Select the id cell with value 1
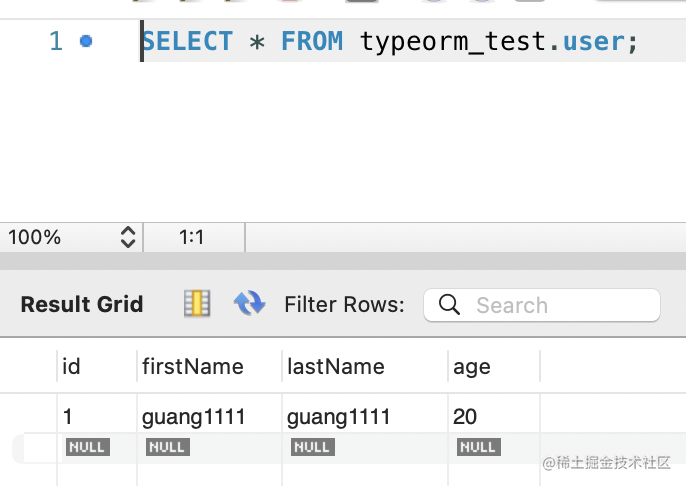This screenshot has height=486, width=686. click(69, 417)
